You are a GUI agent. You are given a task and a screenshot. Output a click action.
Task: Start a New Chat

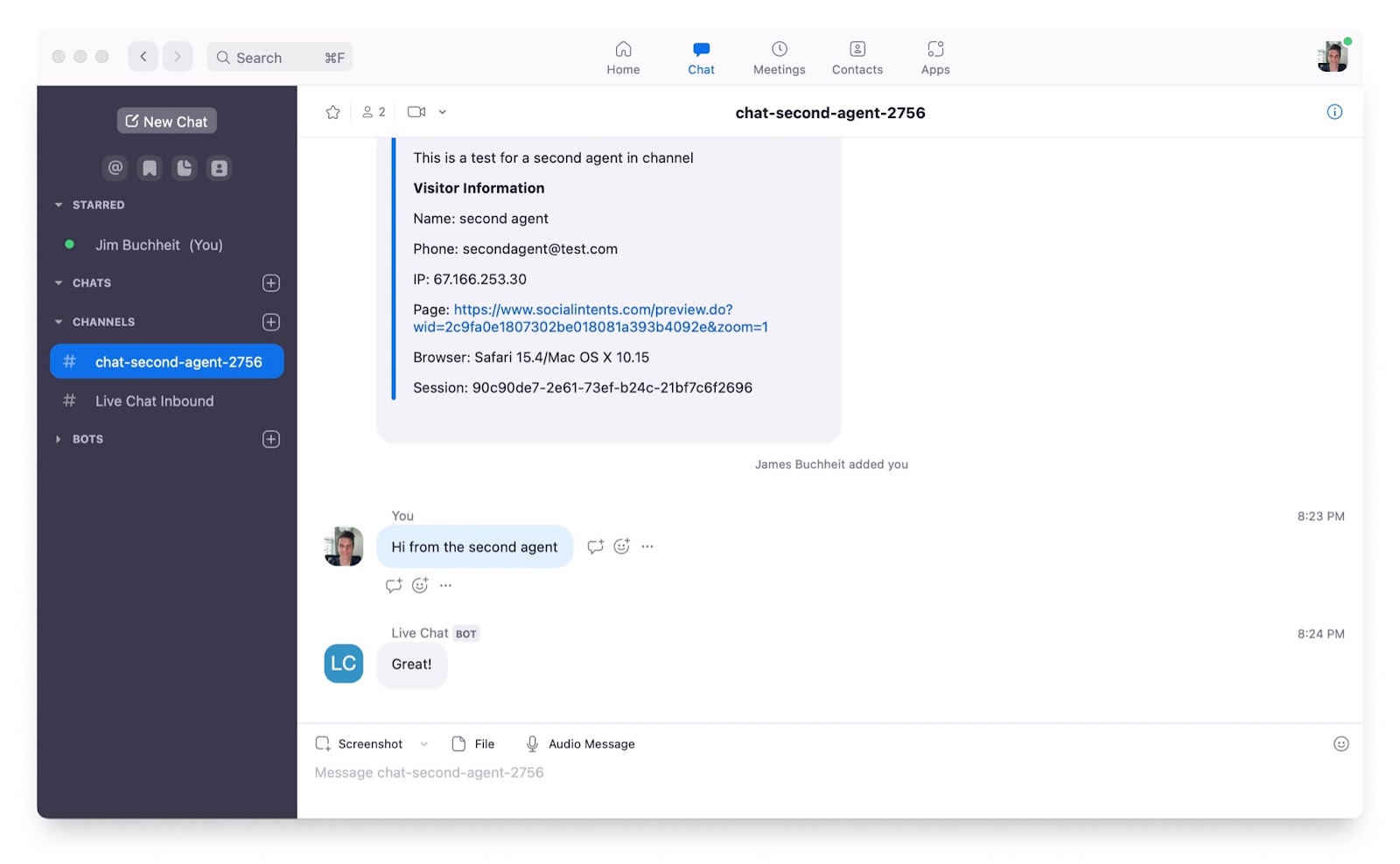[x=167, y=121]
